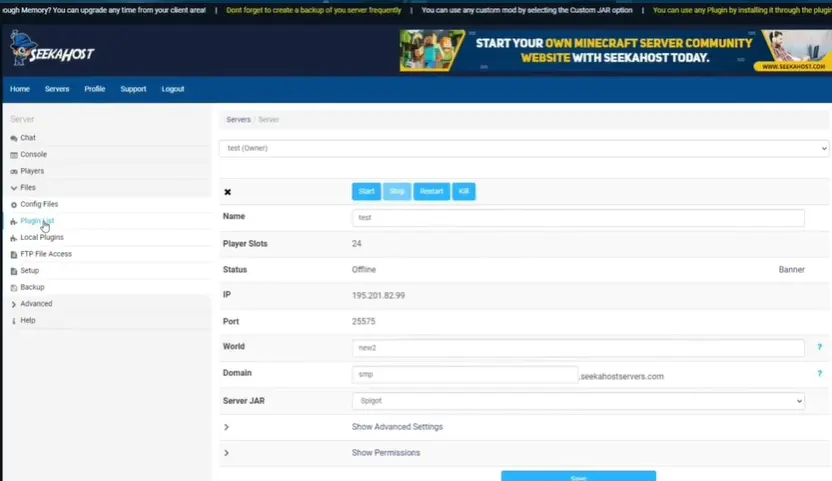The width and height of the screenshot is (832, 481).
Task: Open the Servers menu item
Action: tap(57, 89)
